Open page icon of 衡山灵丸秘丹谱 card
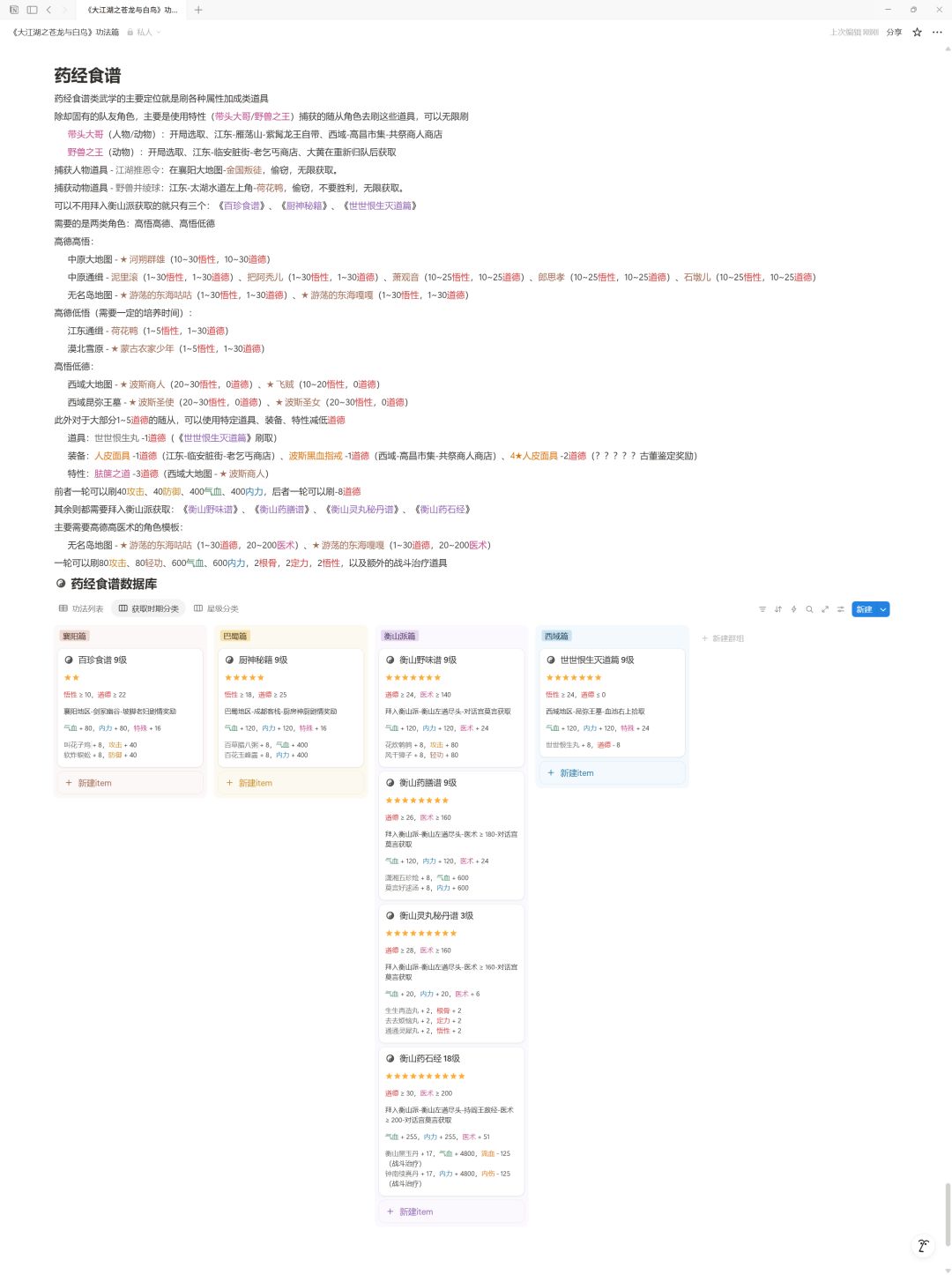This screenshot has width=952, height=1275. [x=390, y=915]
